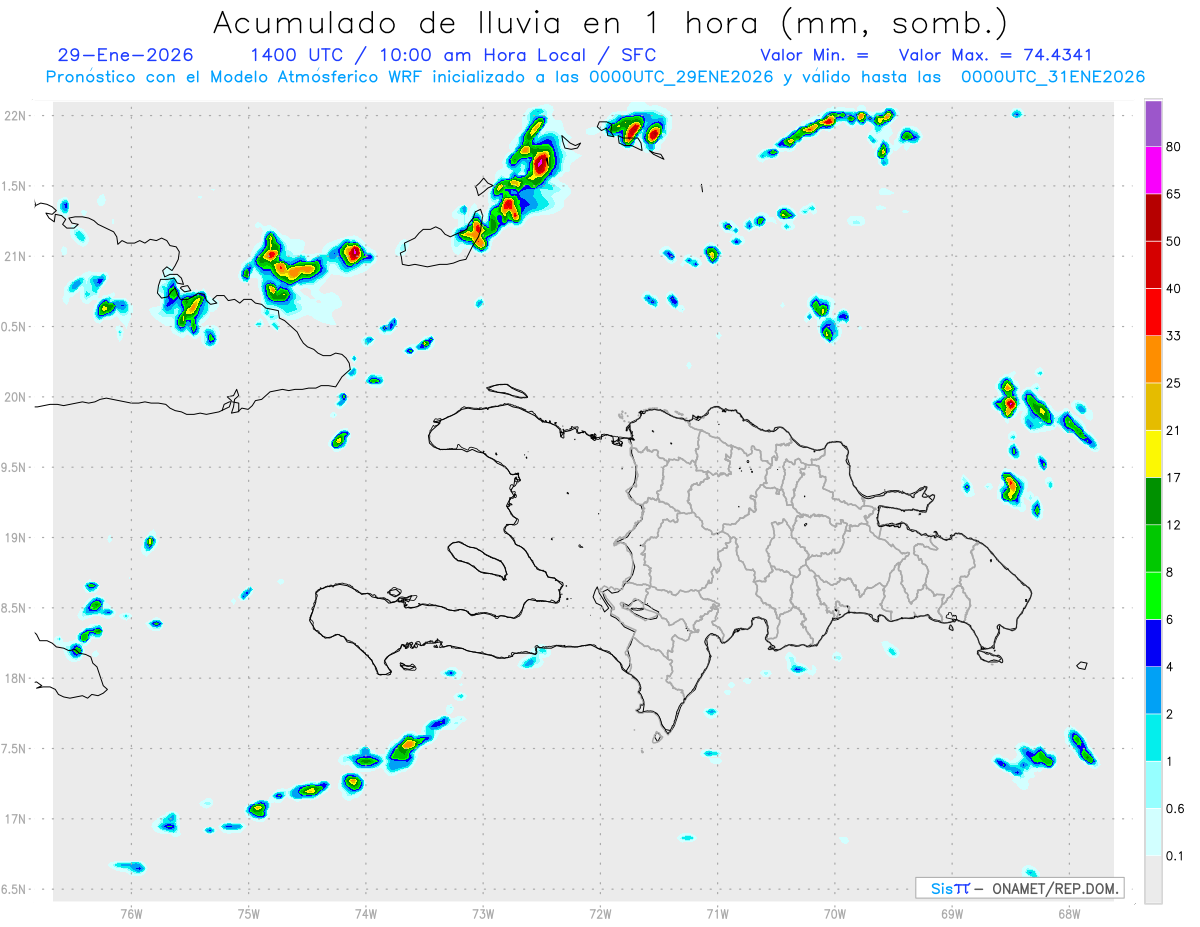The image size is (1200, 927).
Task: Click the gray swatch below 0.1
Action: tap(1153, 879)
